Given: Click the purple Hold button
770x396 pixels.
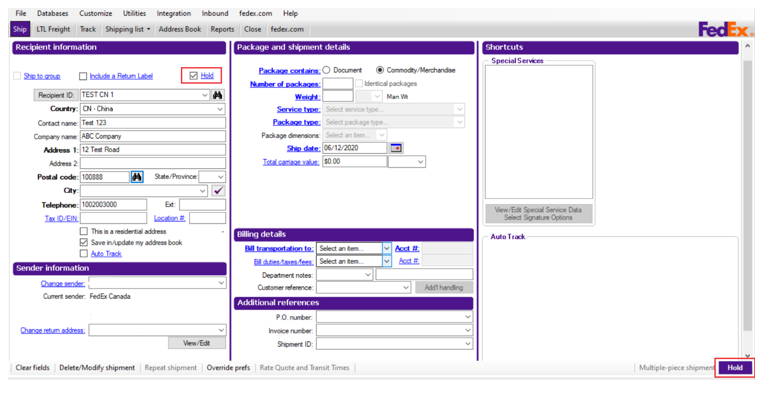Looking at the screenshot, I should [735, 368].
